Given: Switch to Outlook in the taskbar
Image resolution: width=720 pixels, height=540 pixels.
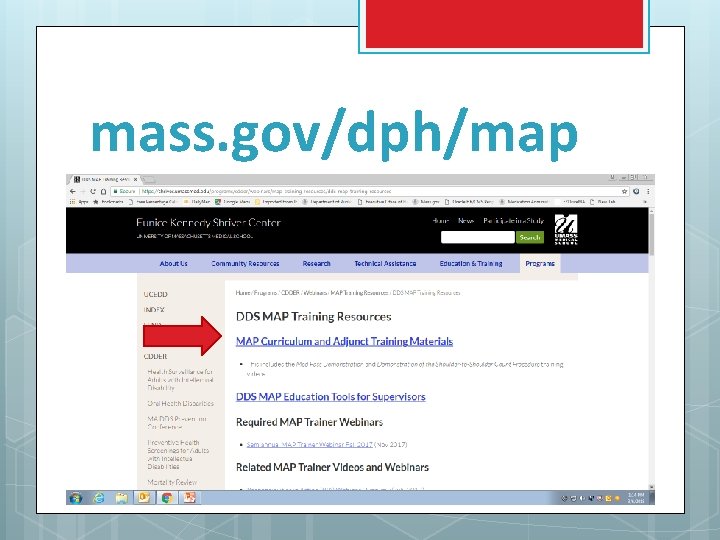Looking at the screenshot, I should [x=144, y=498].
